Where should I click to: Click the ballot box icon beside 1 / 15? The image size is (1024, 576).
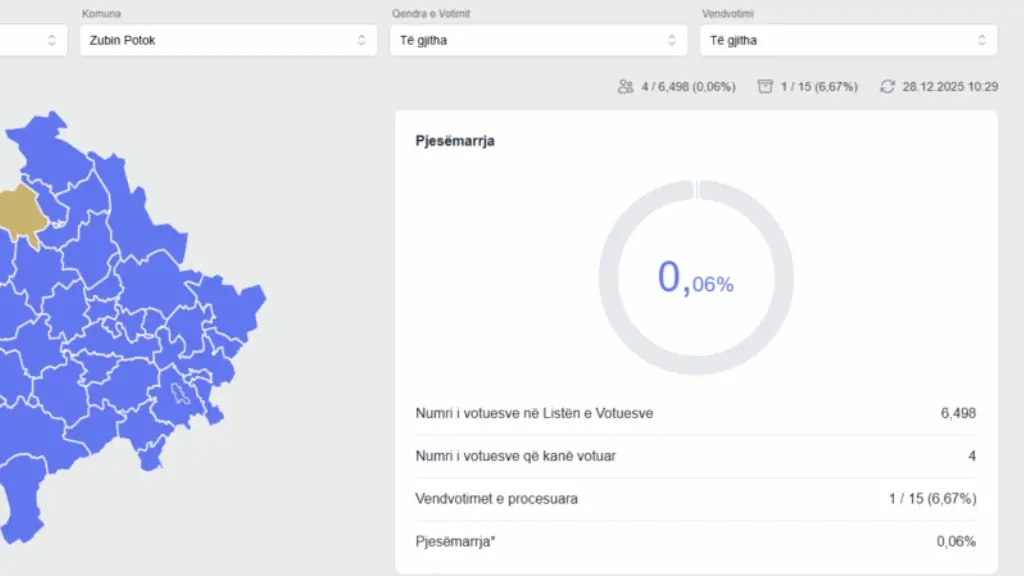pos(765,87)
